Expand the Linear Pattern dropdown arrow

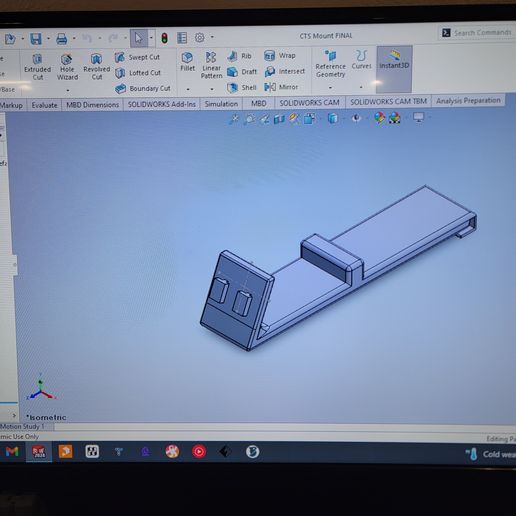pyautogui.click(x=212, y=89)
